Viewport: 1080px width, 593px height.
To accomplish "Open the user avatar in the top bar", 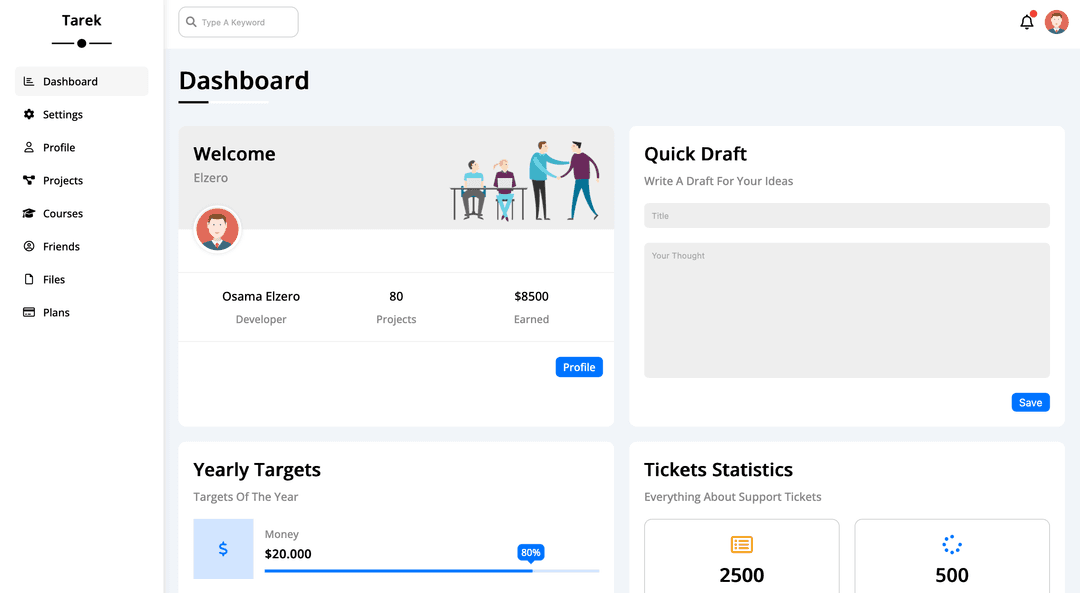I will [x=1057, y=21].
